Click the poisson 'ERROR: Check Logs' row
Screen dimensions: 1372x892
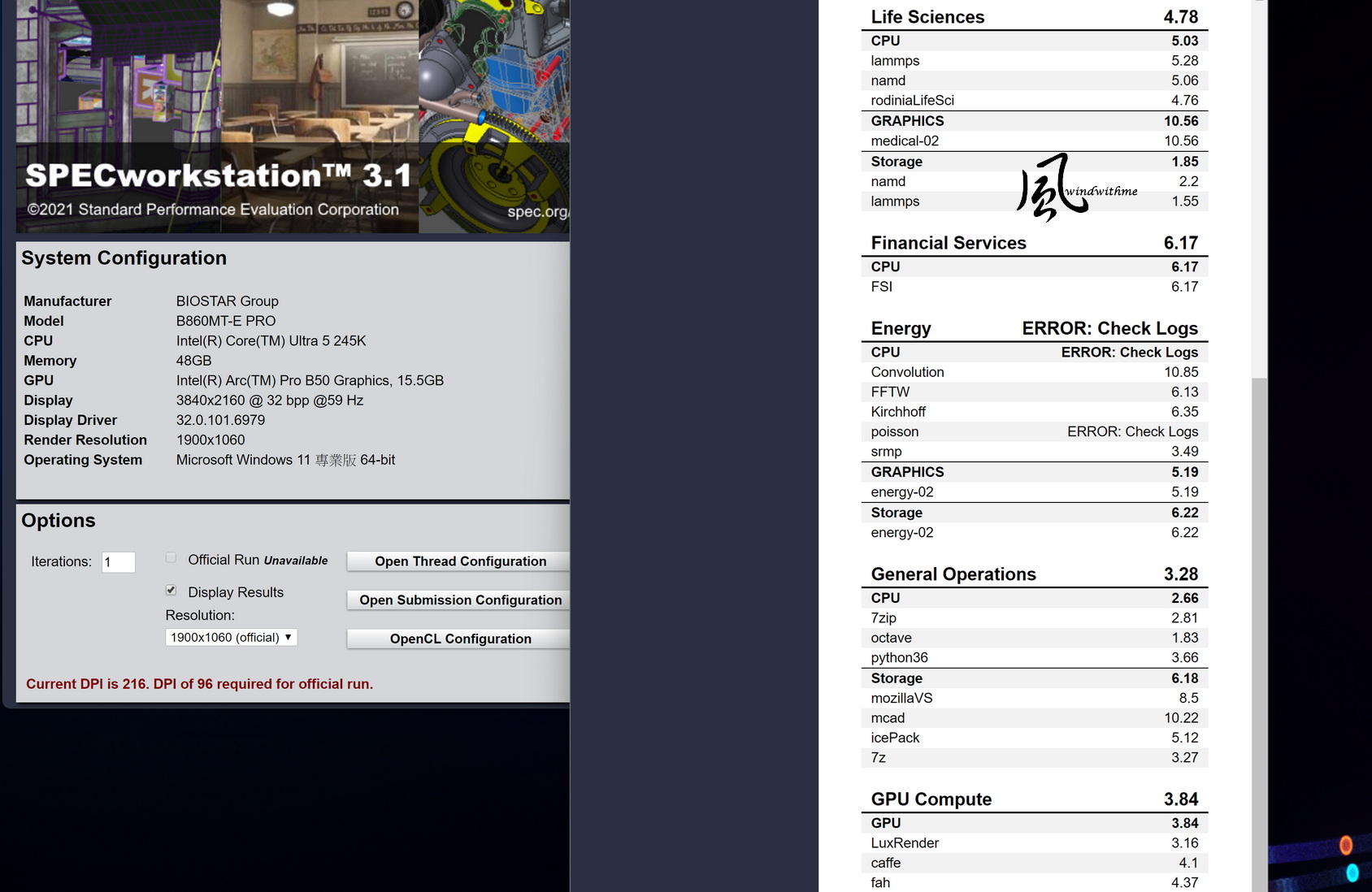click(1035, 432)
